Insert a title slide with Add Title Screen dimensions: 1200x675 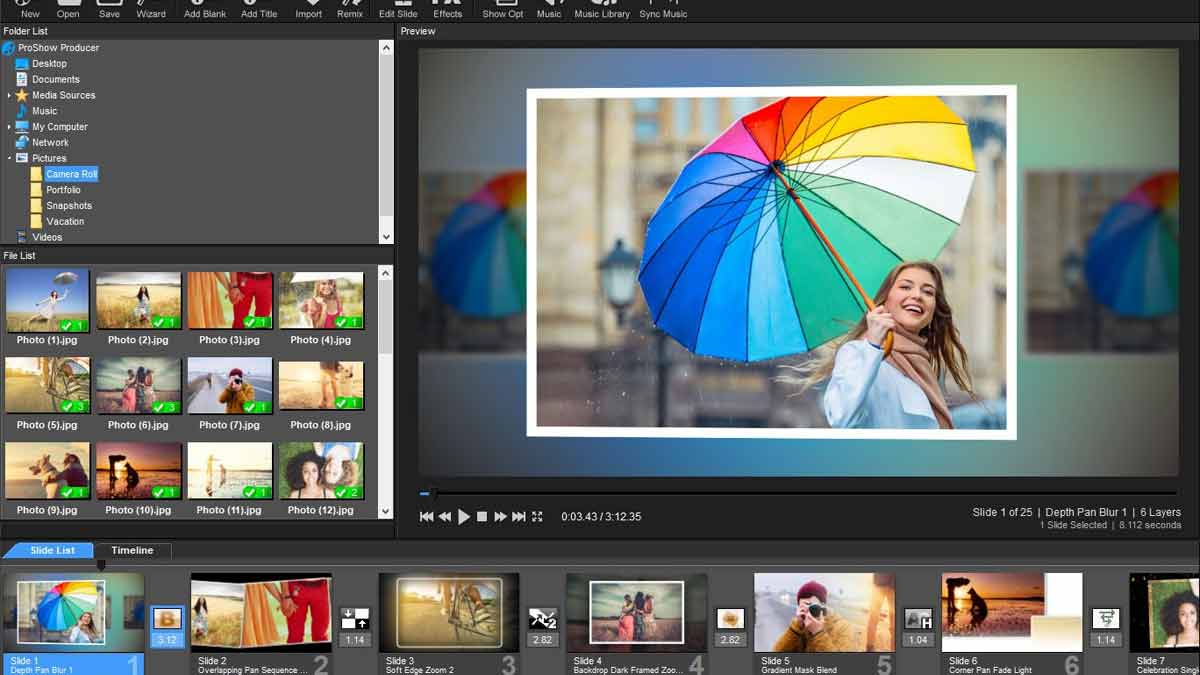pyautogui.click(x=259, y=10)
